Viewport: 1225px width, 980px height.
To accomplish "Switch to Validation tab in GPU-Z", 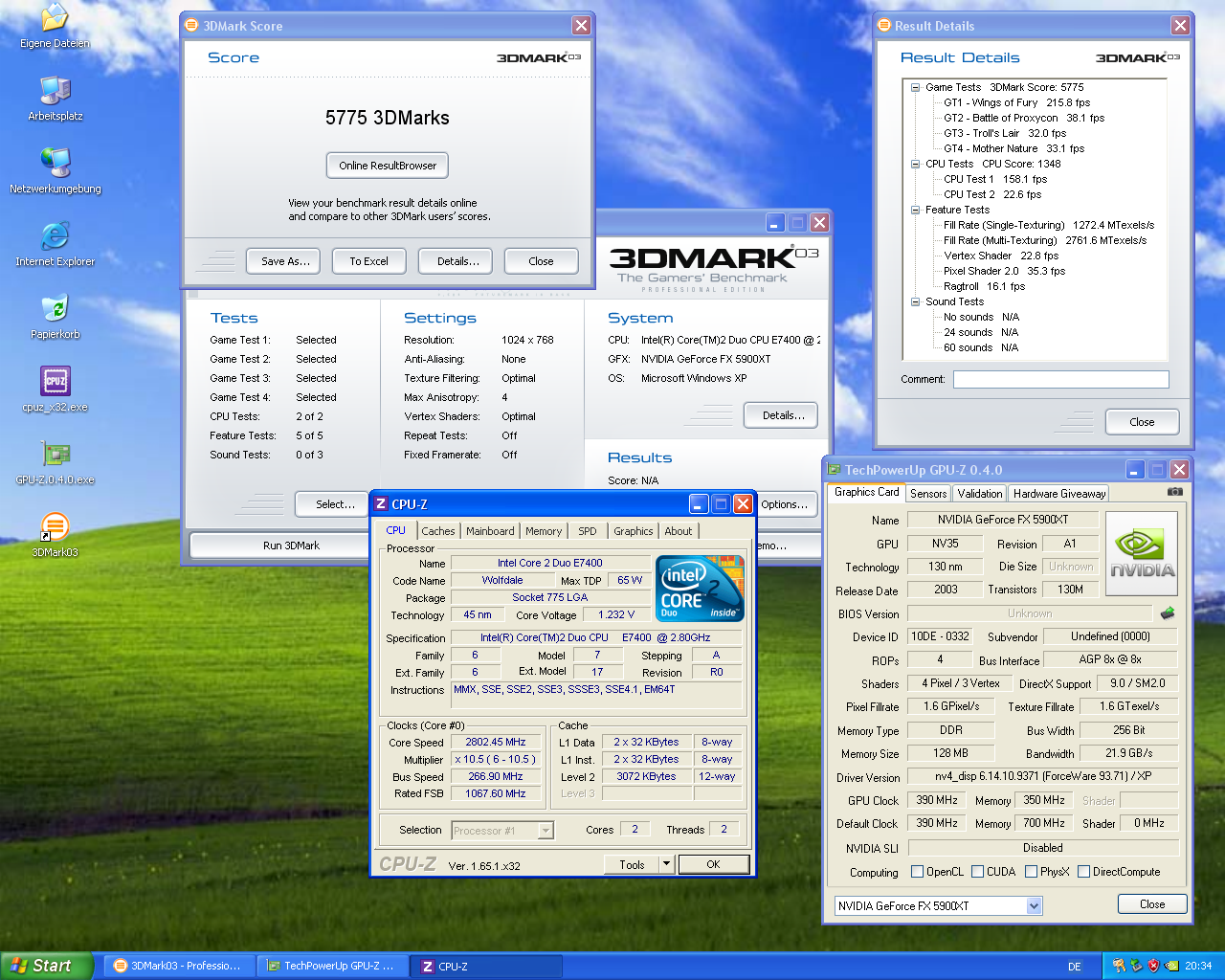I will point(980,494).
